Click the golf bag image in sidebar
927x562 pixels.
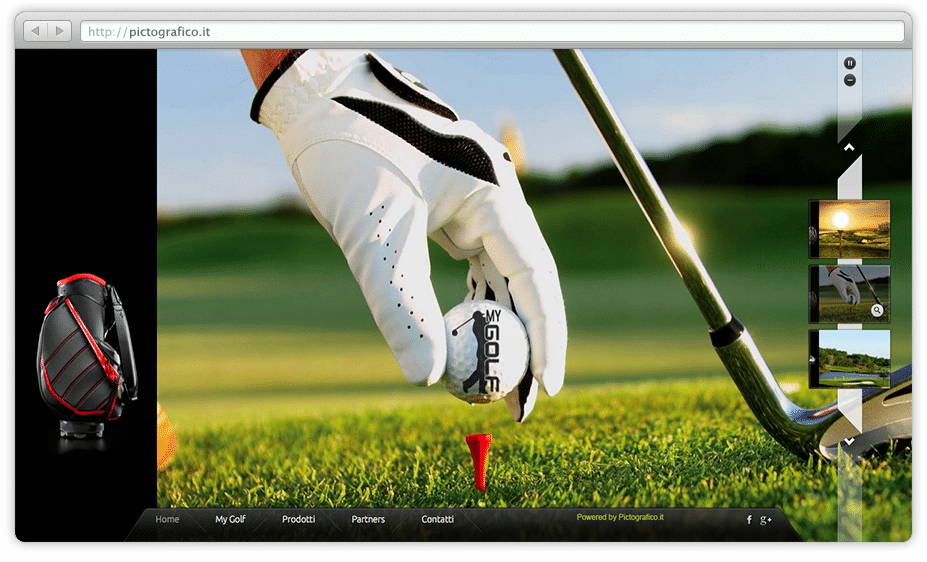pyautogui.click(x=87, y=356)
